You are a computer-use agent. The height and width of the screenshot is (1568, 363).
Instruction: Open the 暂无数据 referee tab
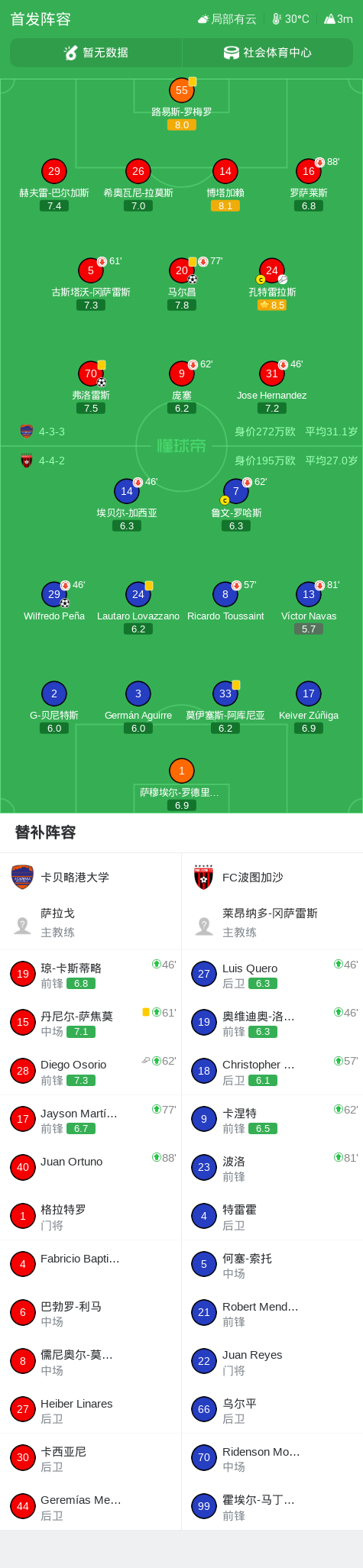click(x=96, y=53)
